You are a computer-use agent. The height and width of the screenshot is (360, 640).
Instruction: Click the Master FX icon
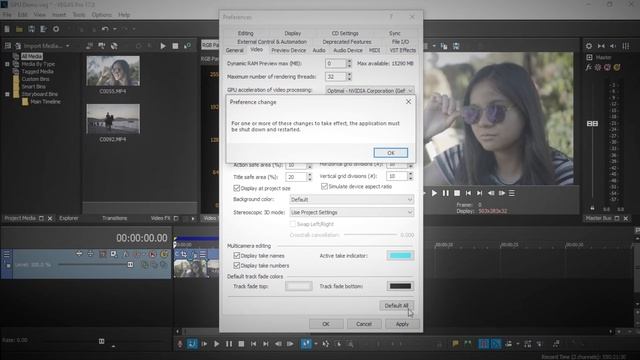588,67
